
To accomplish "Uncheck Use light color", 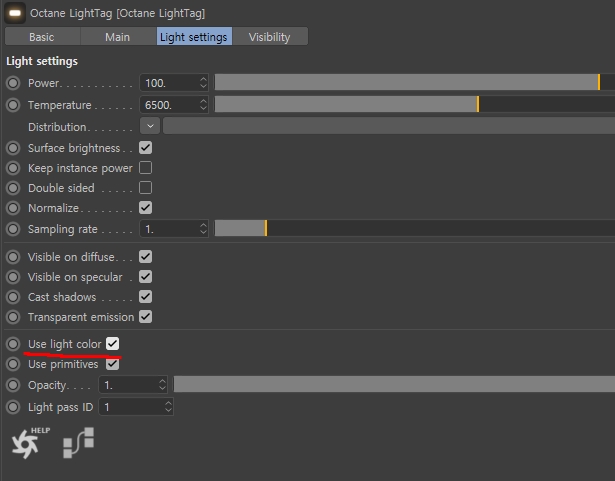I will [x=113, y=344].
